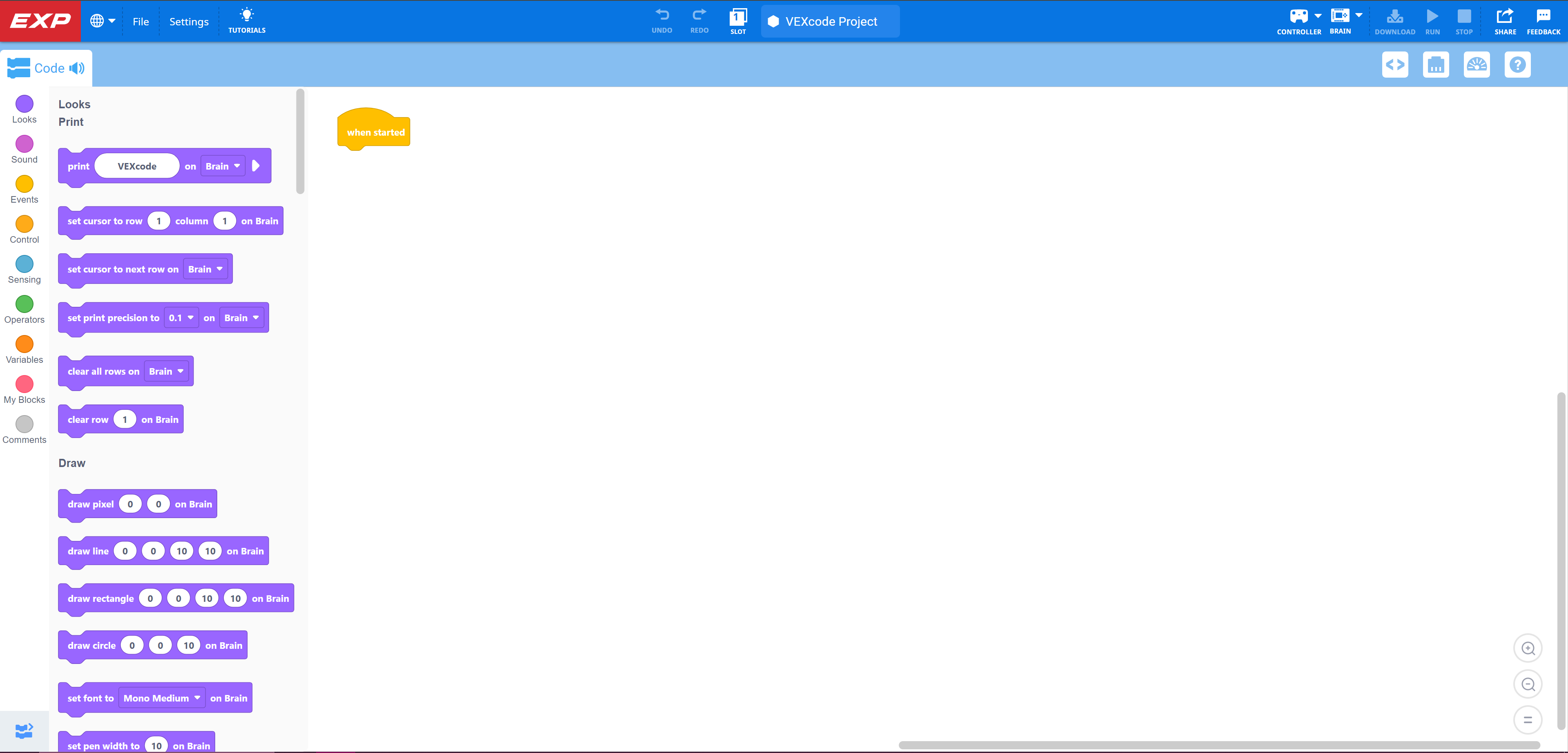Open the Slot selector icon
The height and width of the screenshot is (753, 1568).
coord(738,19)
